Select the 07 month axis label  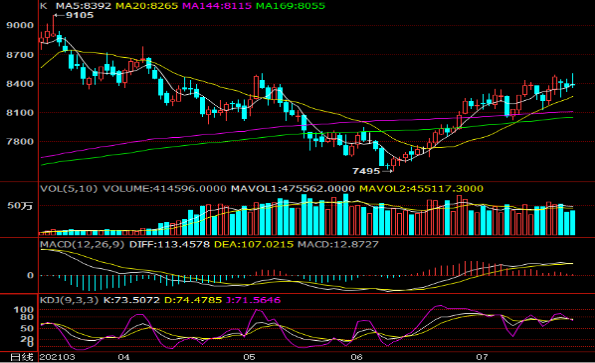pyautogui.click(x=482, y=357)
